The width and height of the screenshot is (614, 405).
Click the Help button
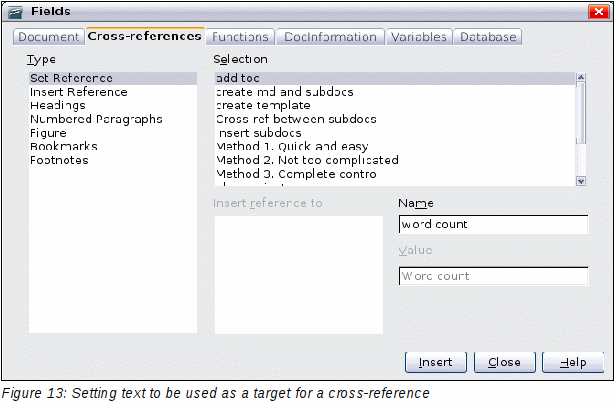(573, 362)
